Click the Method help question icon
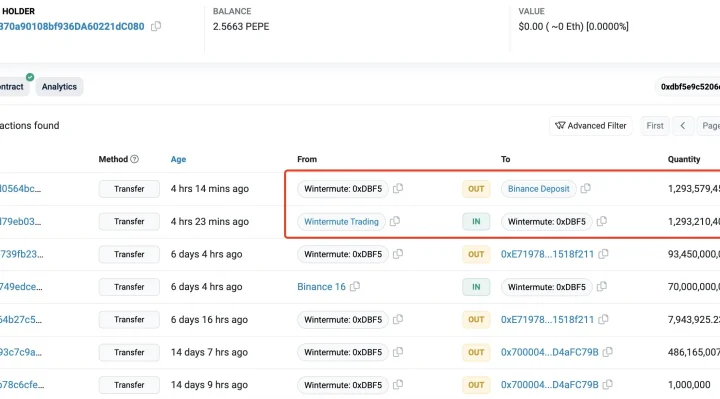The height and width of the screenshot is (399, 720). (x=135, y=159)
